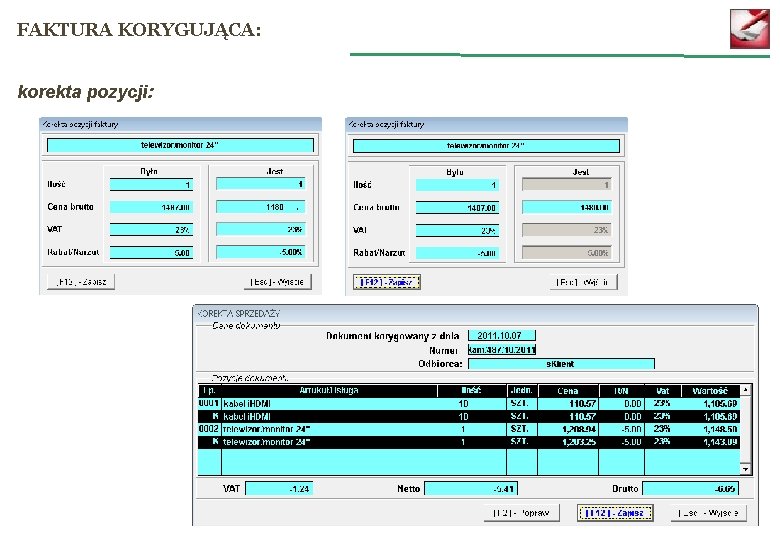The width and height of the screenshot is (780, 540).
Task: Click Jest Cena brutto field in editable dialog
Action: click(261, 207)
